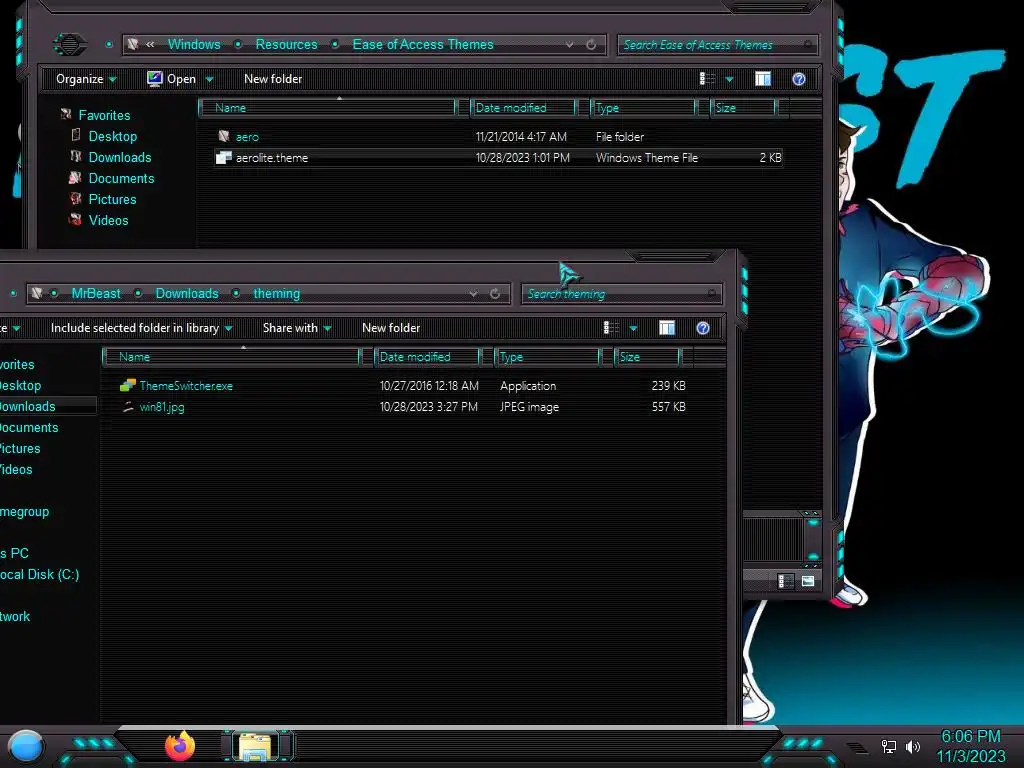Open address history dropdown in Ease of Access Themes window
The image size is (1024, 768).
(x=569, y=44)
